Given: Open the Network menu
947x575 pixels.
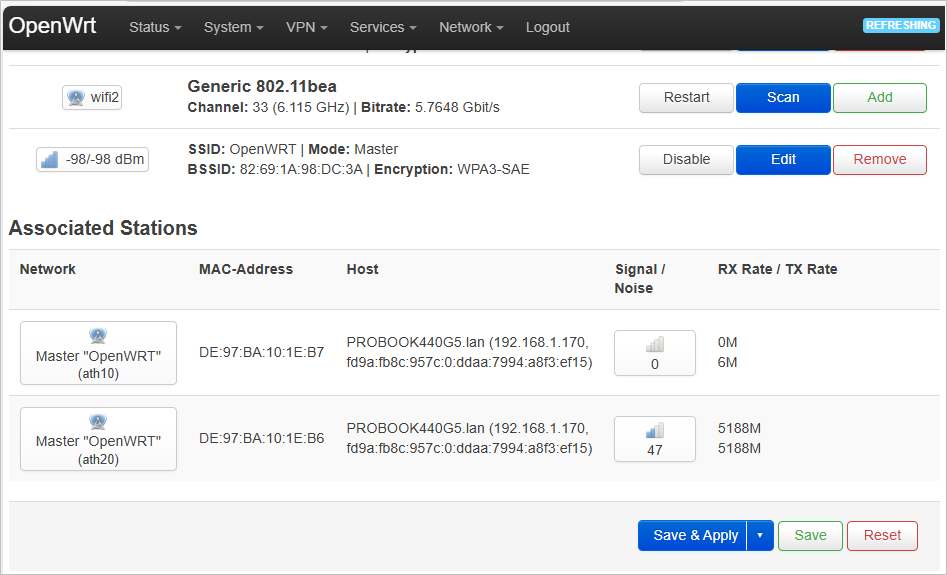Looking at the screenshot, I should pos(471,27).
